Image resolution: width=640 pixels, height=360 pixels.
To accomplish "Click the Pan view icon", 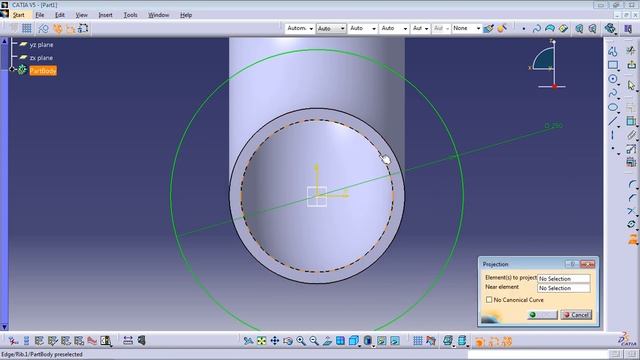I will pyautogui.click(x=275, y=341).
